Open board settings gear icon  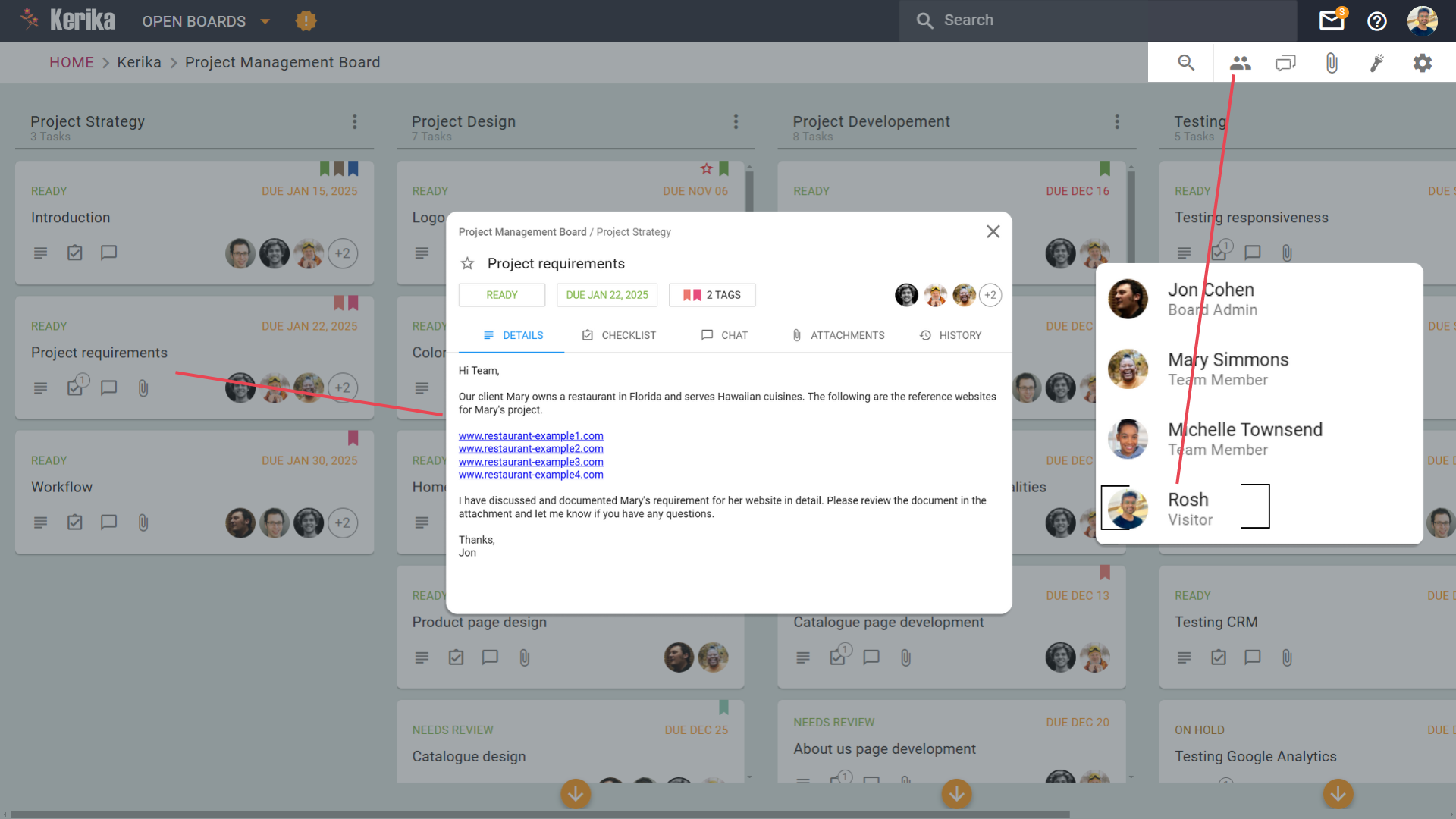click(x=1423, y=63)
